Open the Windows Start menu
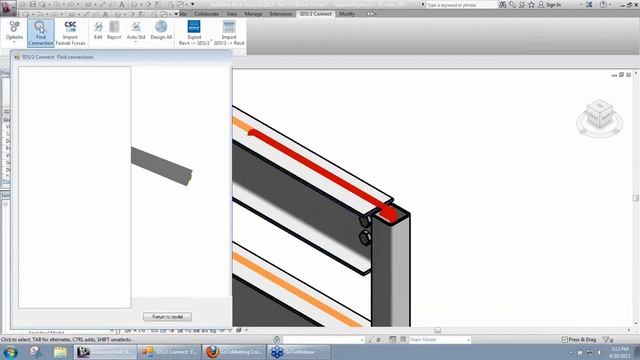Image resolution: width=640 pixels, height=360 pixels. pos(11,352)
